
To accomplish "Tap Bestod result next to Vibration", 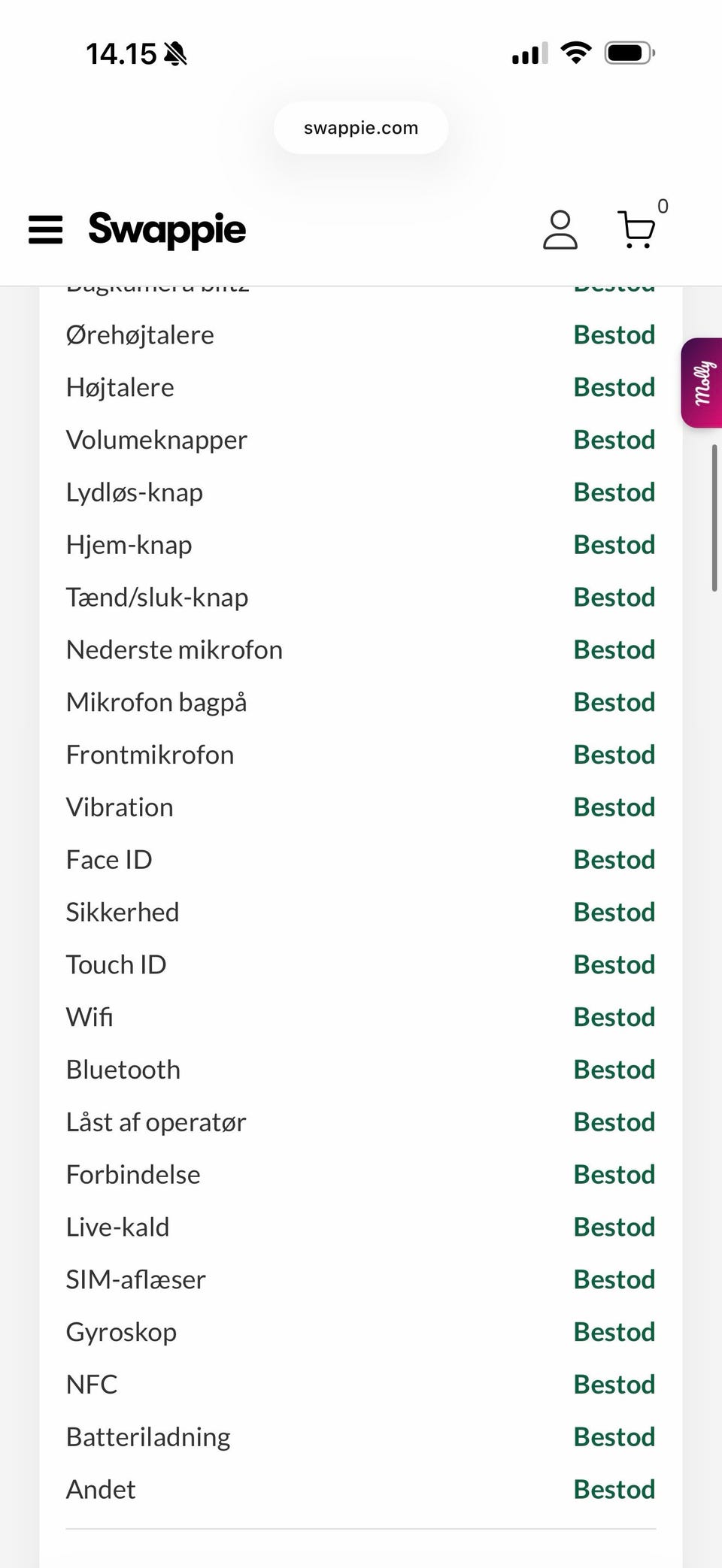I will [x=614, y=807].
